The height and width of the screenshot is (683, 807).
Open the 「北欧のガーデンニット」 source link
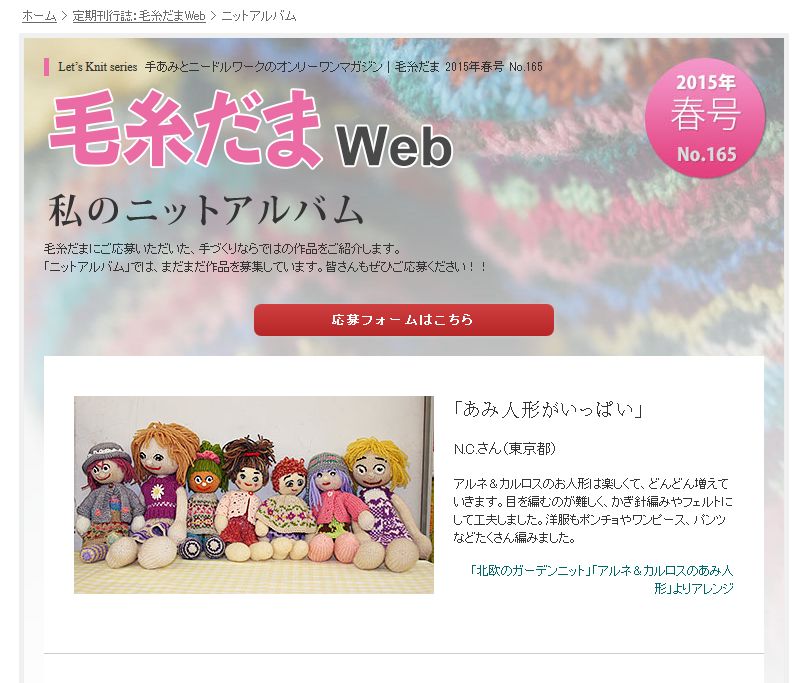click(x=530, y=570)
